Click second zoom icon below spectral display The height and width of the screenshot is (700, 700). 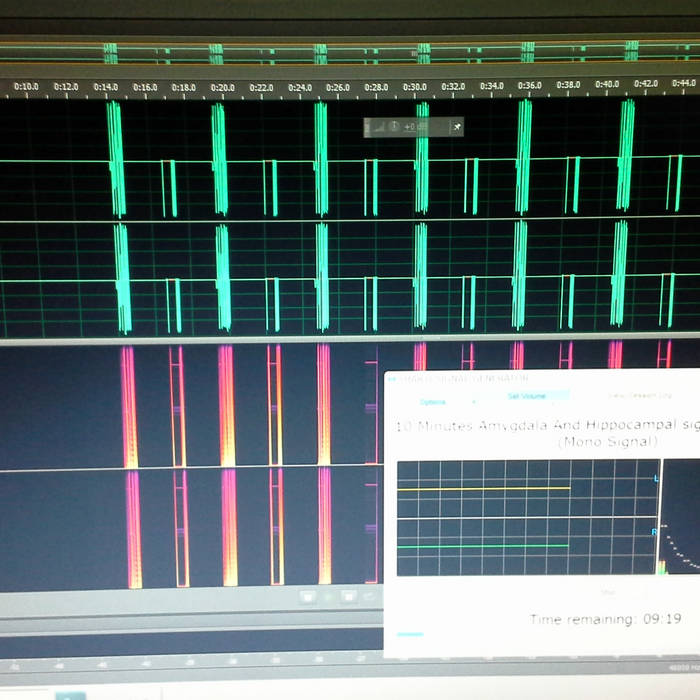(348, 597)
